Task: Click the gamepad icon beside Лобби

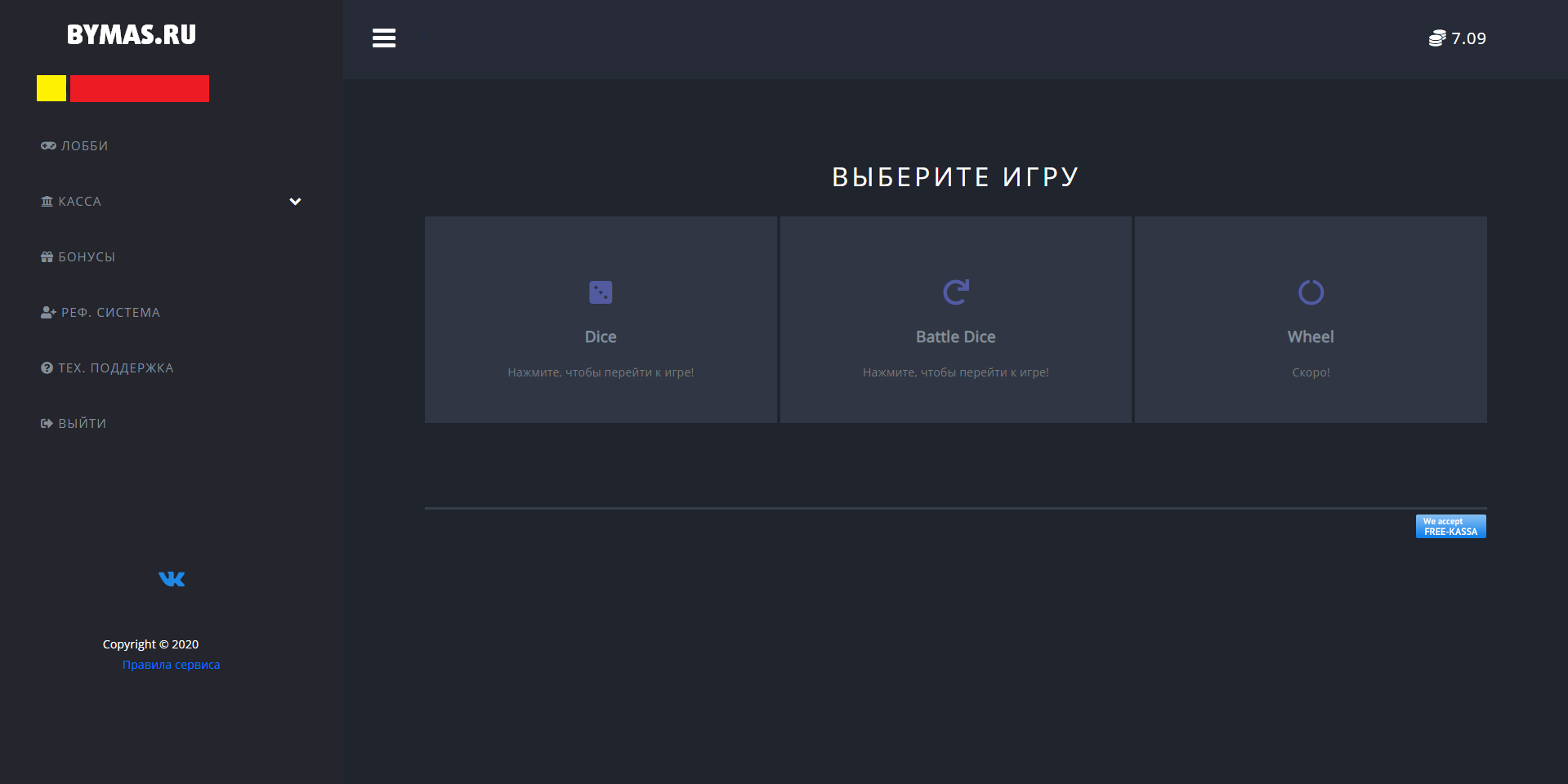Action: tap(48, 146)
